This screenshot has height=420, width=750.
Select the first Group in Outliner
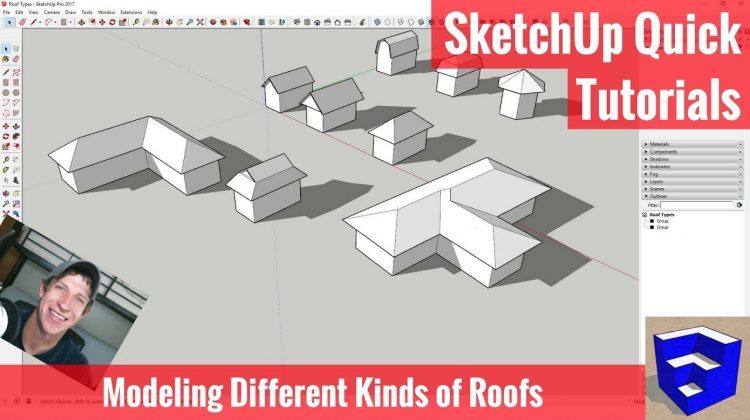click(662, 221)
